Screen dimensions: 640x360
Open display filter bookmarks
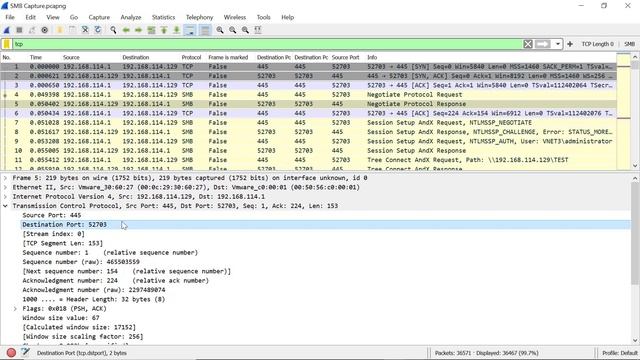pyautogui.click(x=7, y=44)
